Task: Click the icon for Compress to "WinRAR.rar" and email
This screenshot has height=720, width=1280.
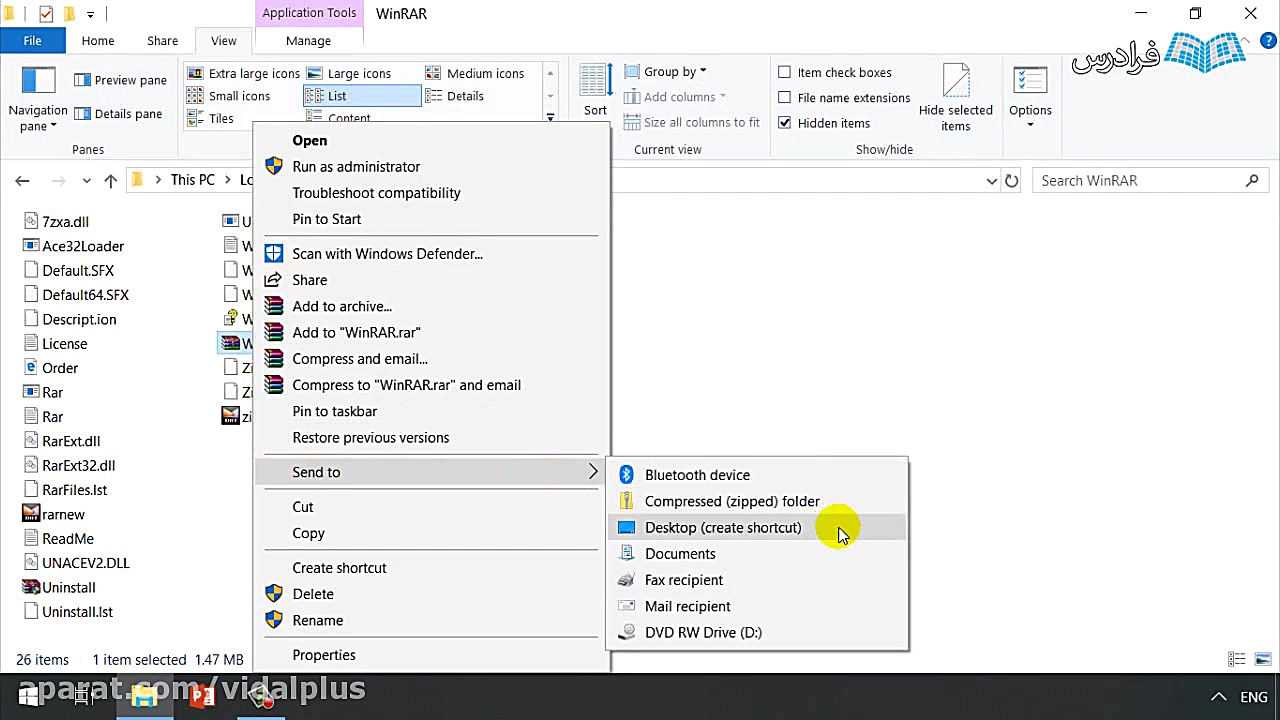Action: [273, 385]
